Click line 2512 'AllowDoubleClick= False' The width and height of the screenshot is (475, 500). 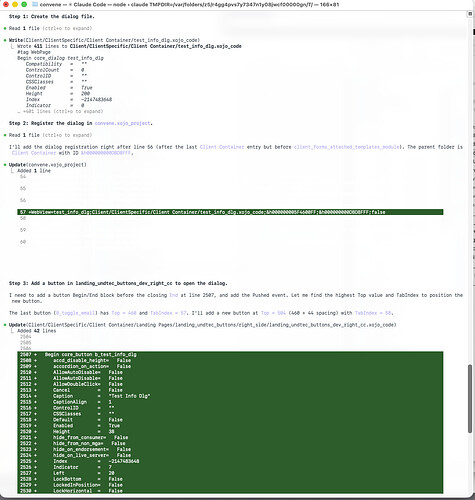coord(230,384)
